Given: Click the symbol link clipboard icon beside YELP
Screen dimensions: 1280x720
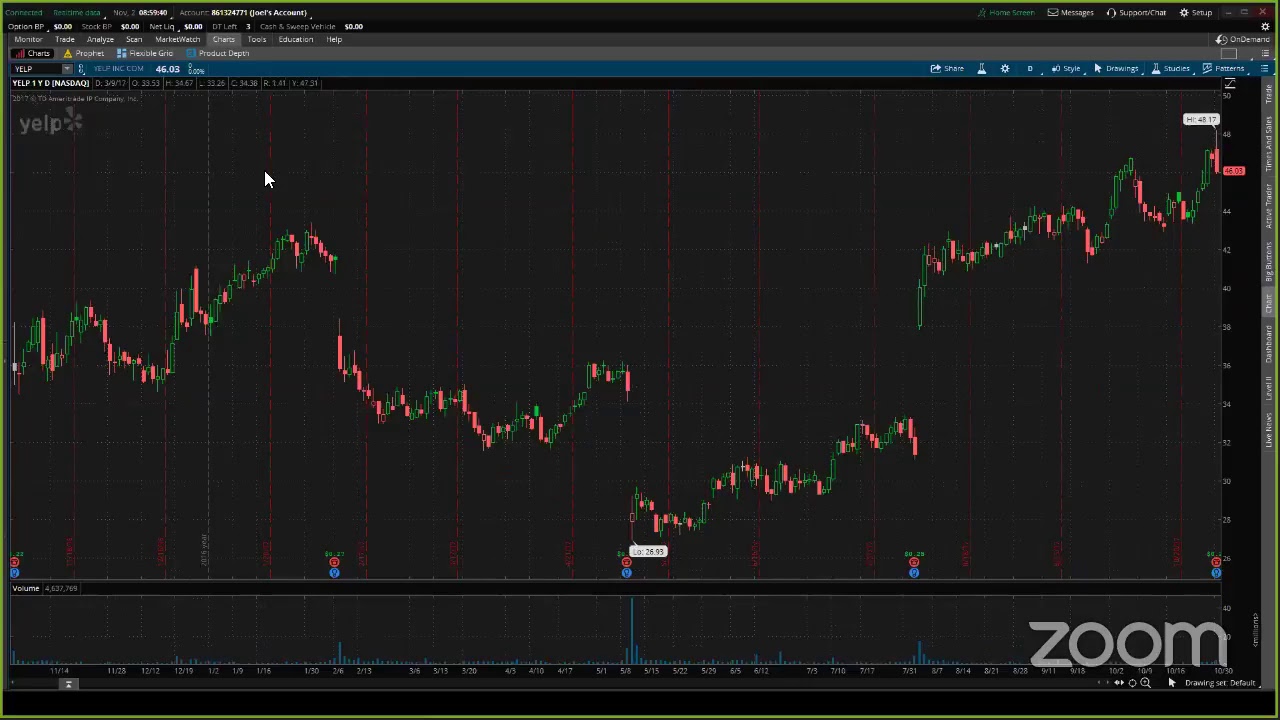Looking at the screenshot, I should (81, 69).
